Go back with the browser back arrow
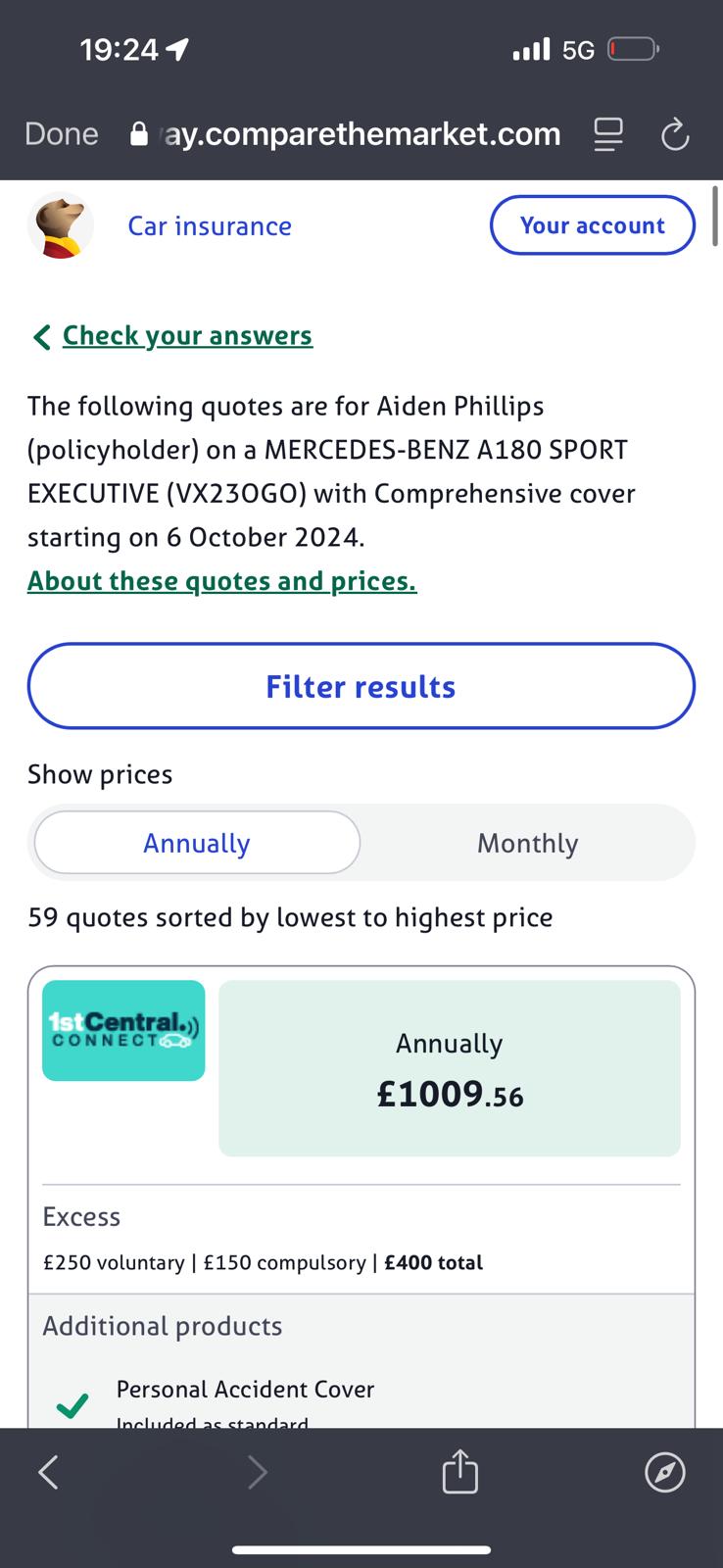Screen dimensions: 723x1568 coord(48,1471)
